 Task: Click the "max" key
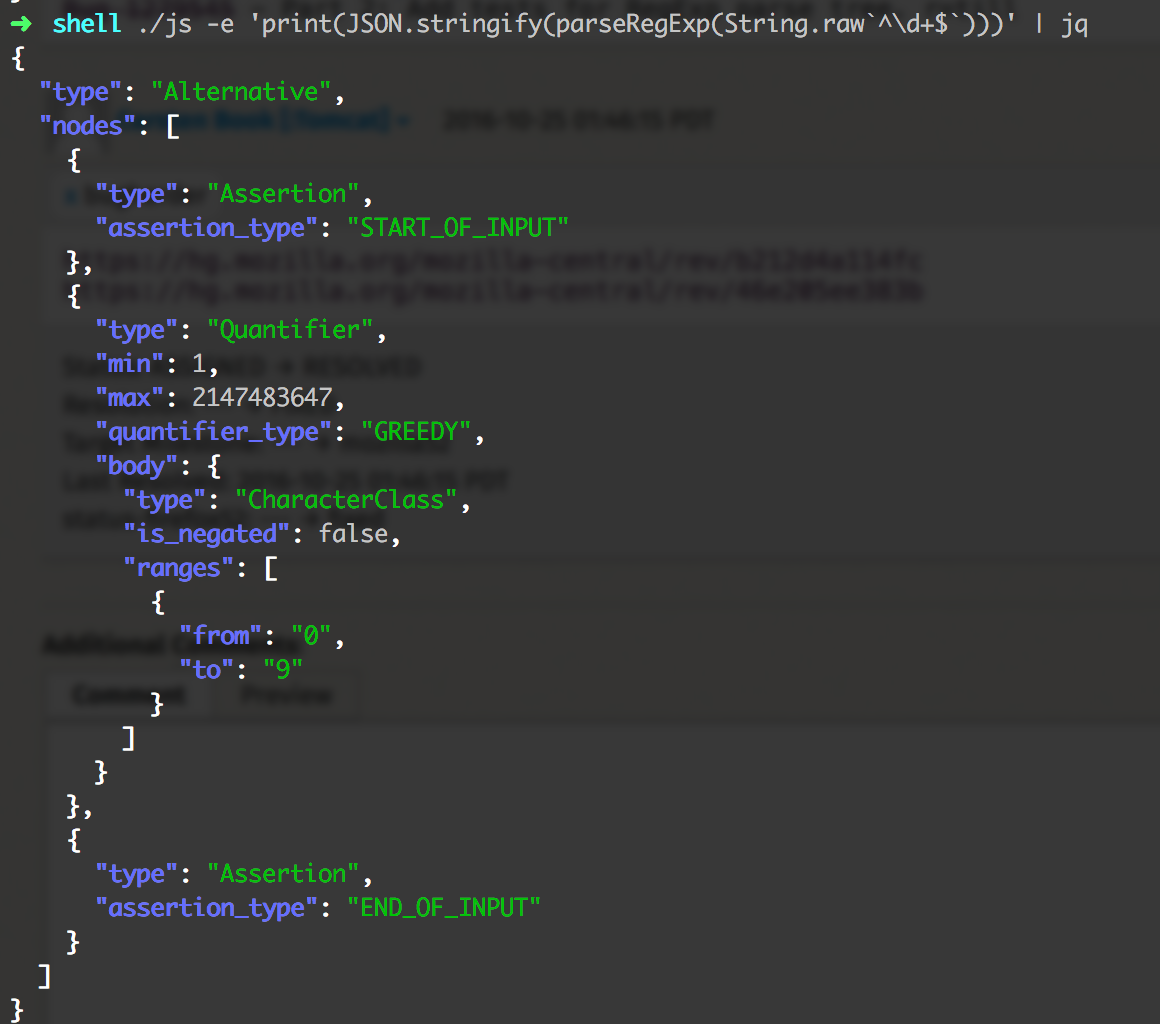pyautogui.click(x=129, y=398)
